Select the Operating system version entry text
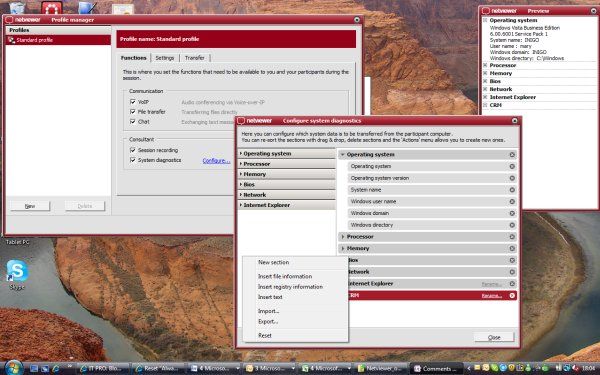Image resolution: width=600 pixels, height=375 pixels. [380, 178]
